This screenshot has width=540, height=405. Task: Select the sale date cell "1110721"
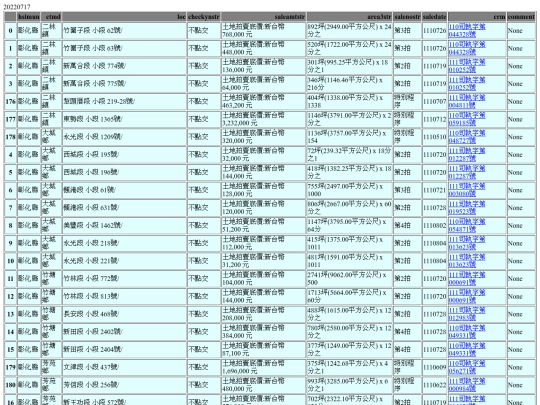435,190
